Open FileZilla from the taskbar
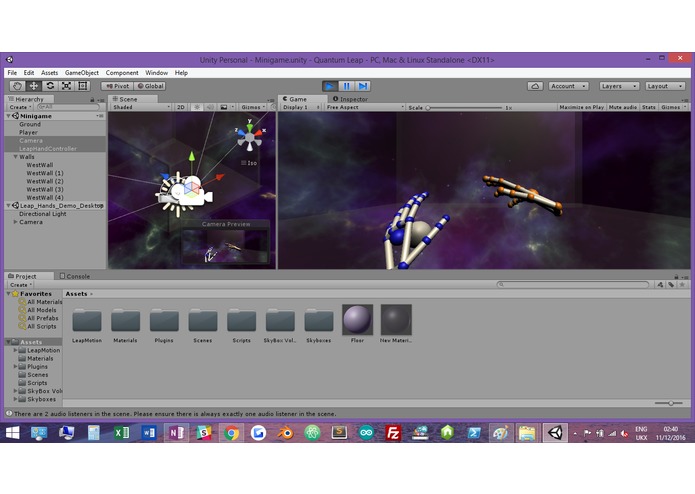This screenshot has height=494, width=695. coord(393,432)
